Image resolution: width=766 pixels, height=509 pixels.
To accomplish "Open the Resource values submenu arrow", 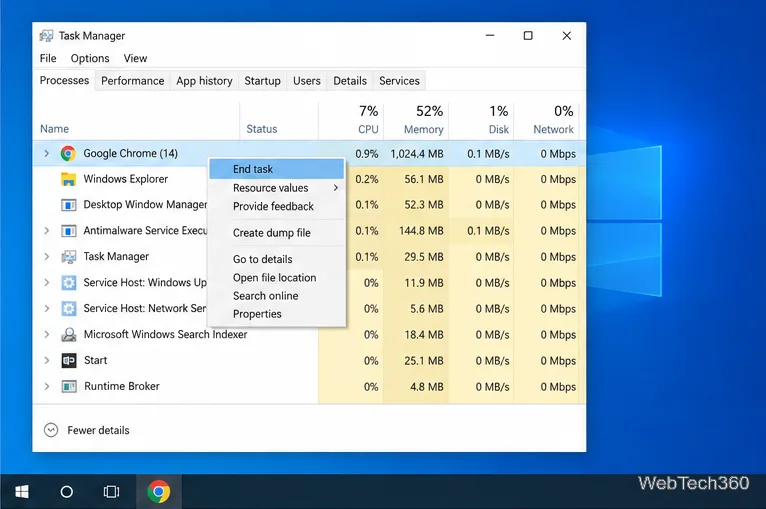I will coord(336,188).
